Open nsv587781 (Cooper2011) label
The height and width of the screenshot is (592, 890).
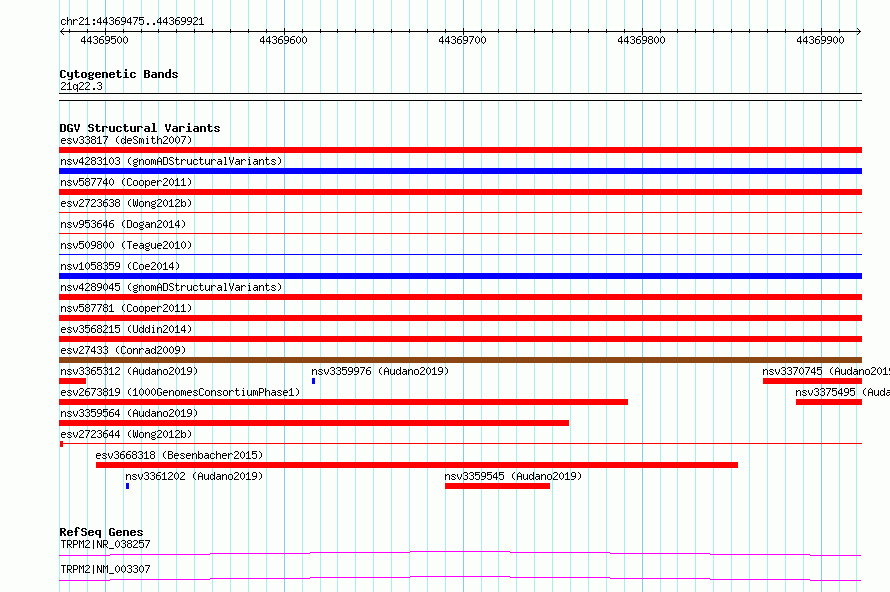[126, 308]
